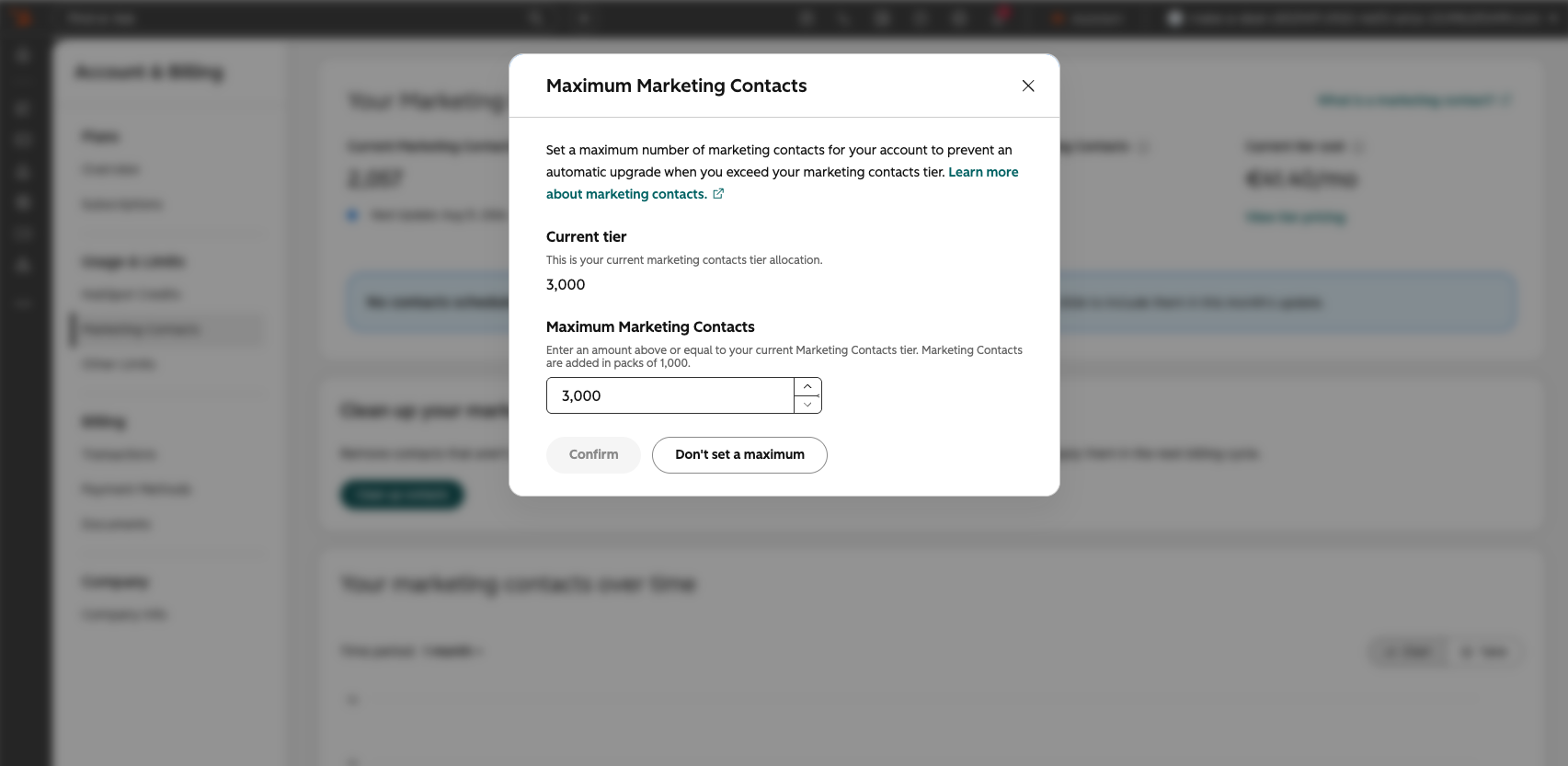This screenshot has width=1568, height=766.
Task: Decrease the maximum contacts with down arrow
Action: point(807,405)
